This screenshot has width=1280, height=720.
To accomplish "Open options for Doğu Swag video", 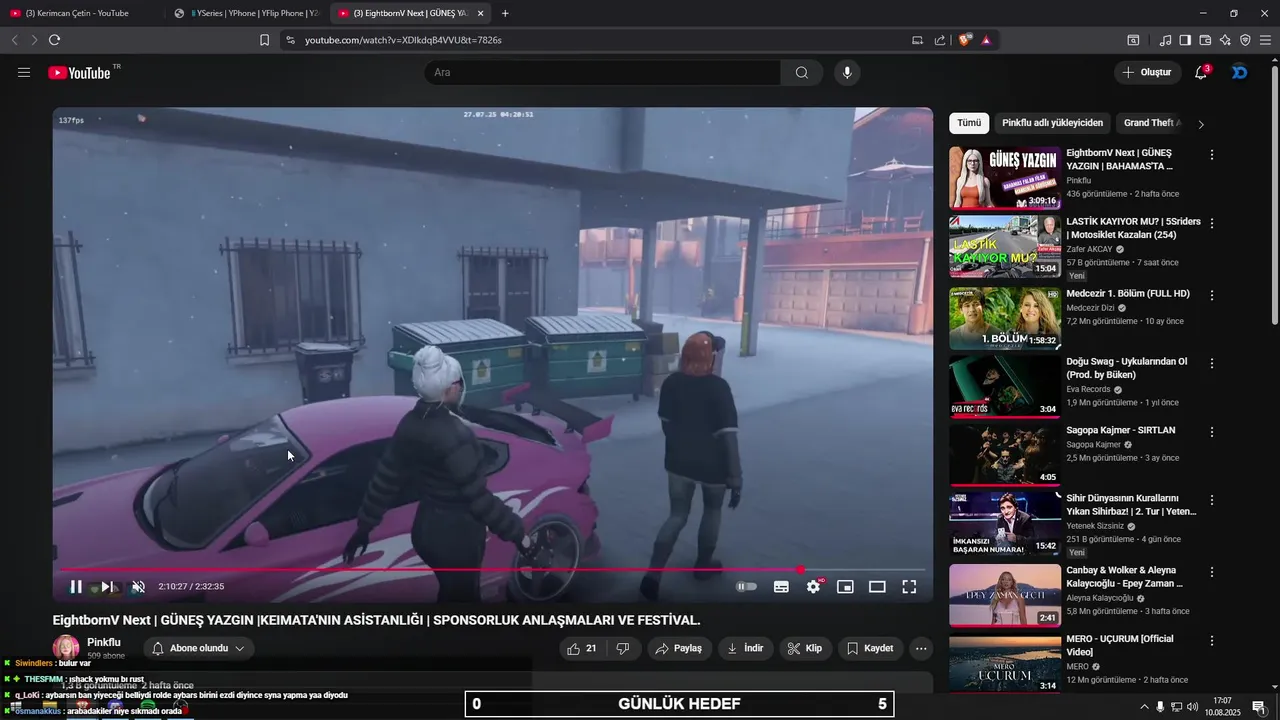I will (1212, 363).
